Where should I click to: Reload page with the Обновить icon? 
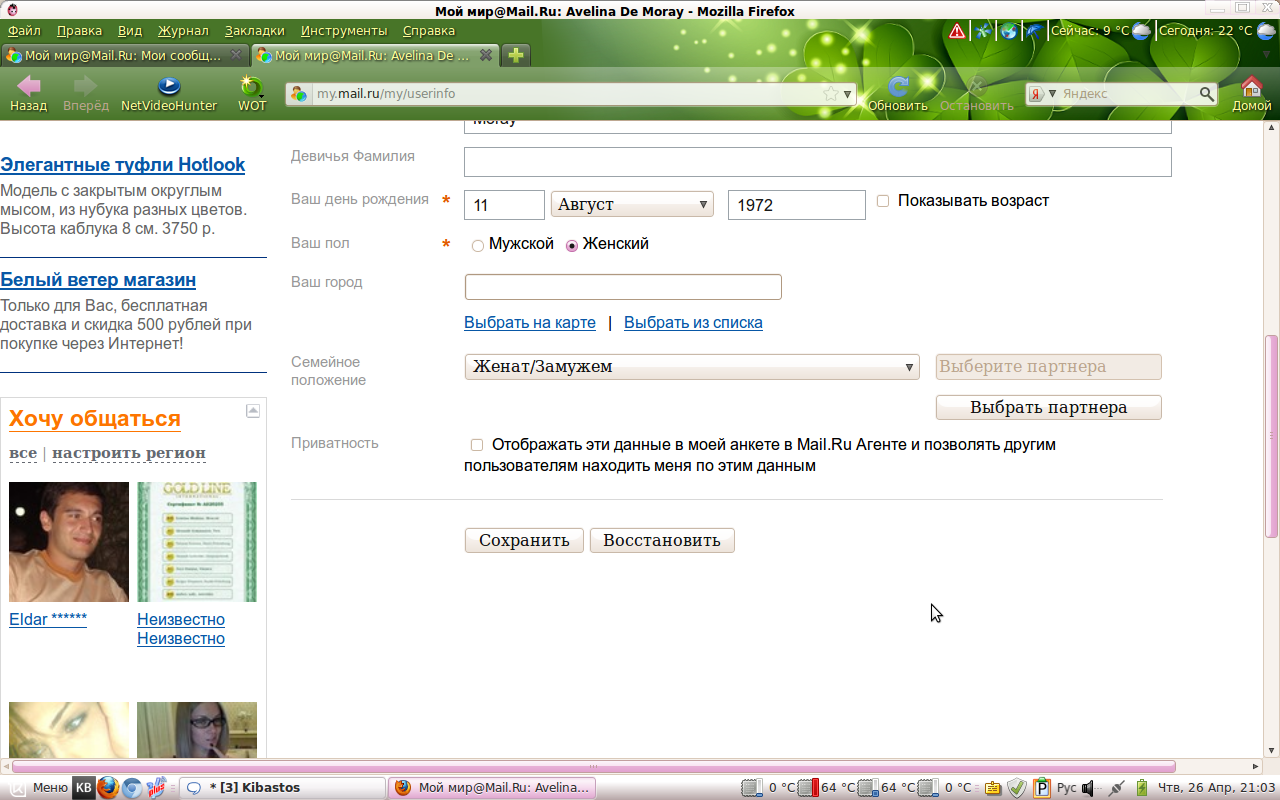(898, 87)
